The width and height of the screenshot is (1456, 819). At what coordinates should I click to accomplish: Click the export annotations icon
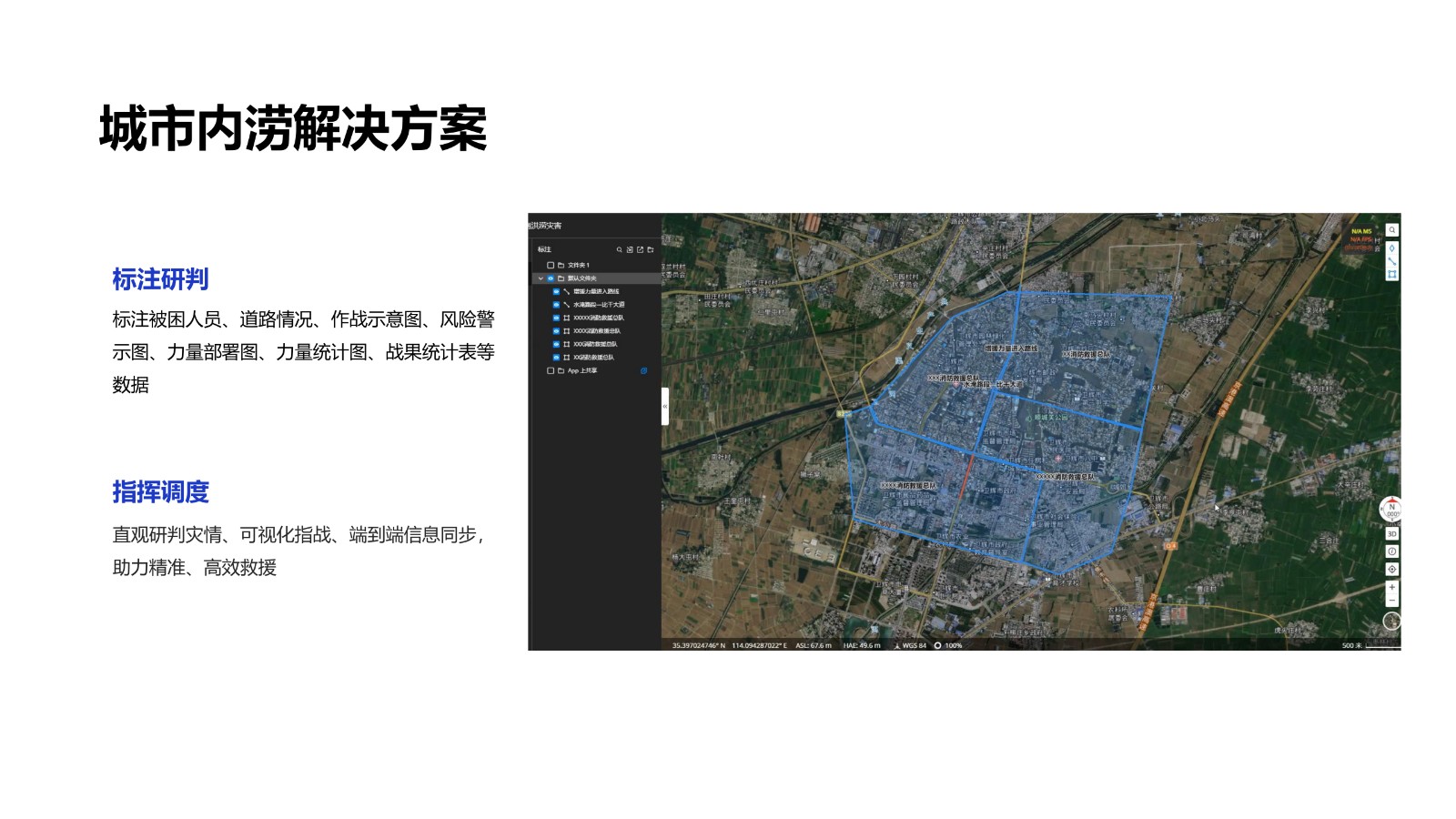pos(640,249)
